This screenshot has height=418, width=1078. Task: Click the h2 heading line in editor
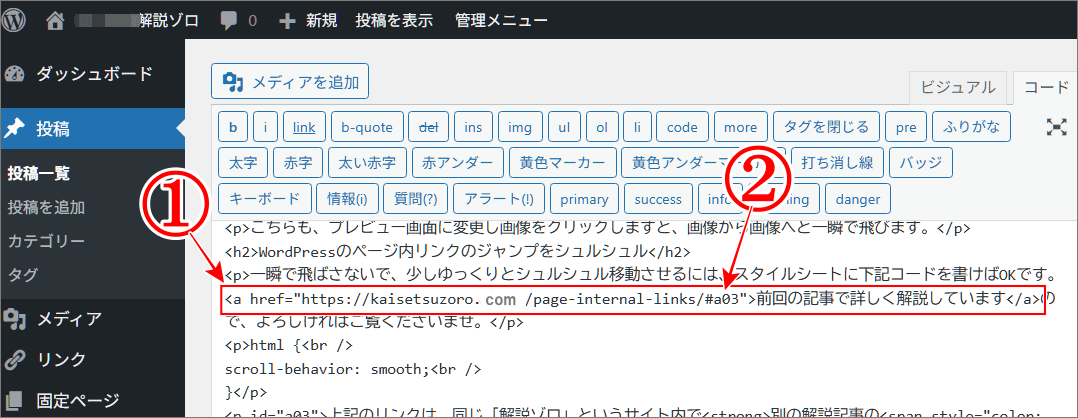458,252
